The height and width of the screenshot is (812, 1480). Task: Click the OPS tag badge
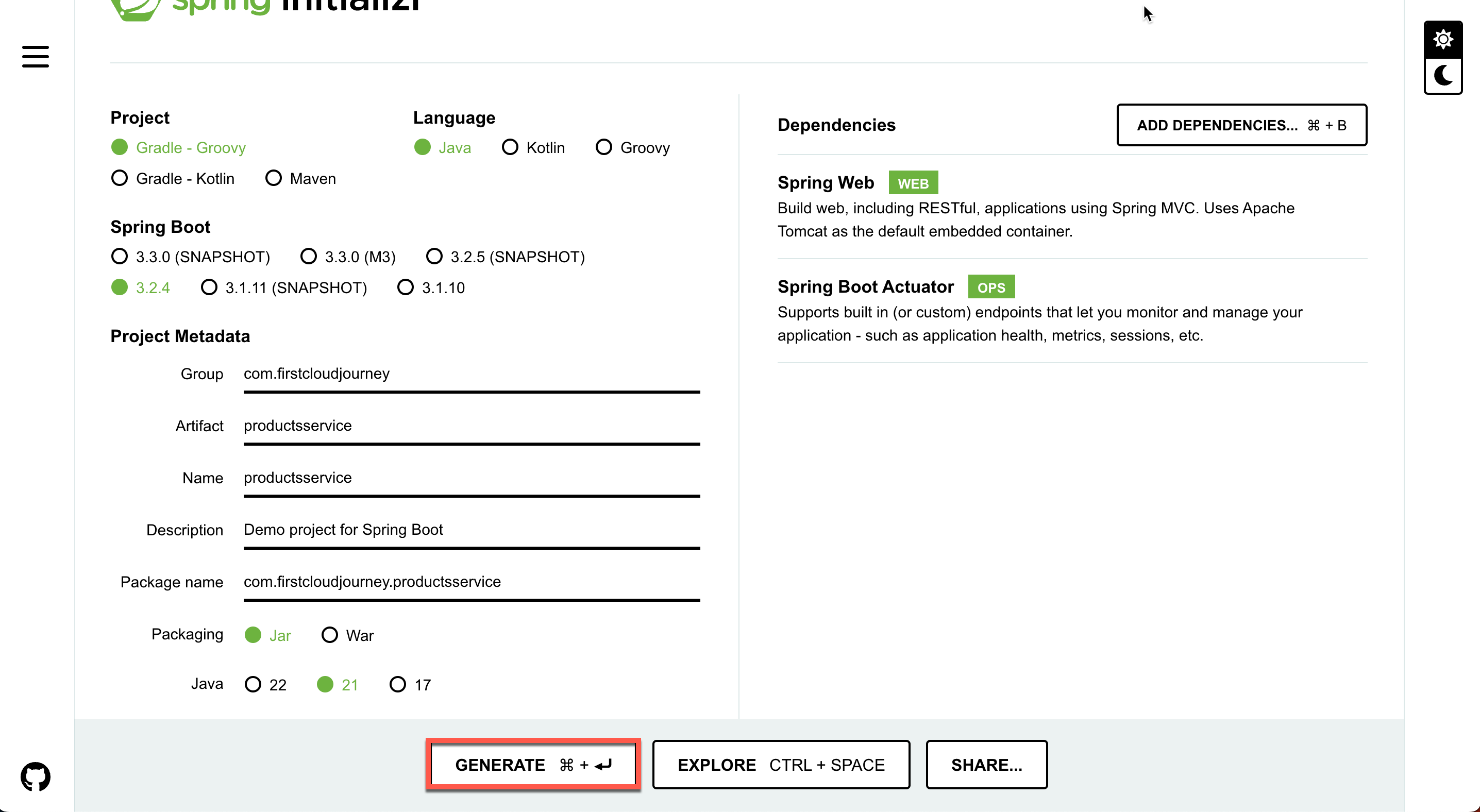pyautogui.click(x=991, y=286)
